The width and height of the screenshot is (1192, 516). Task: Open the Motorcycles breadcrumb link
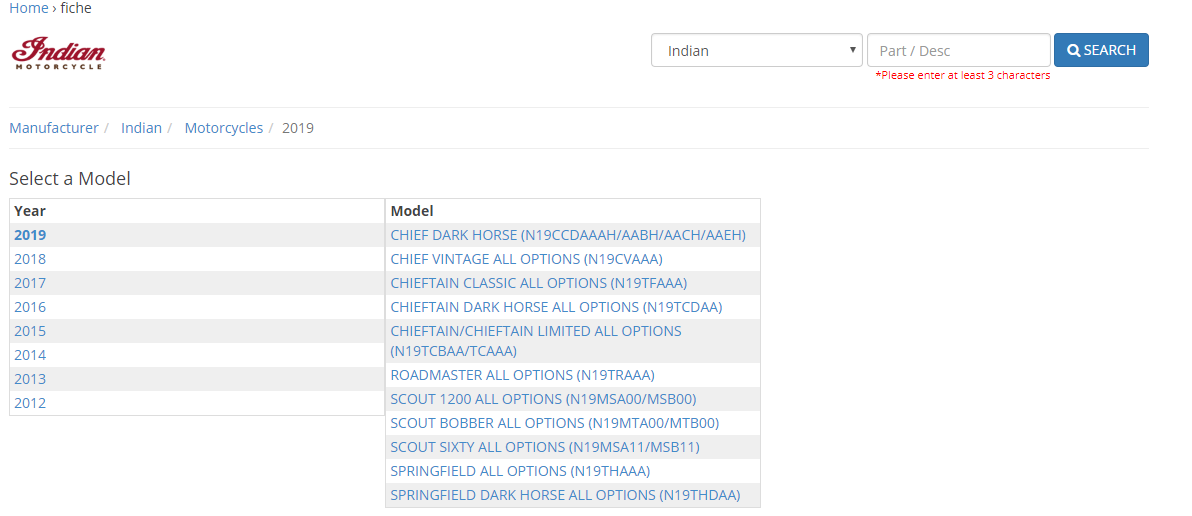coord(224,128)
